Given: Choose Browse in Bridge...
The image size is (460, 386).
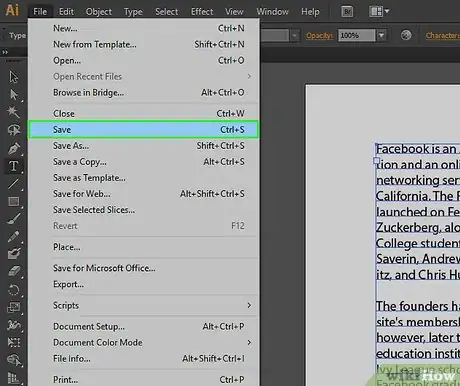Looking at the screenshot, I should click(144, 92).
